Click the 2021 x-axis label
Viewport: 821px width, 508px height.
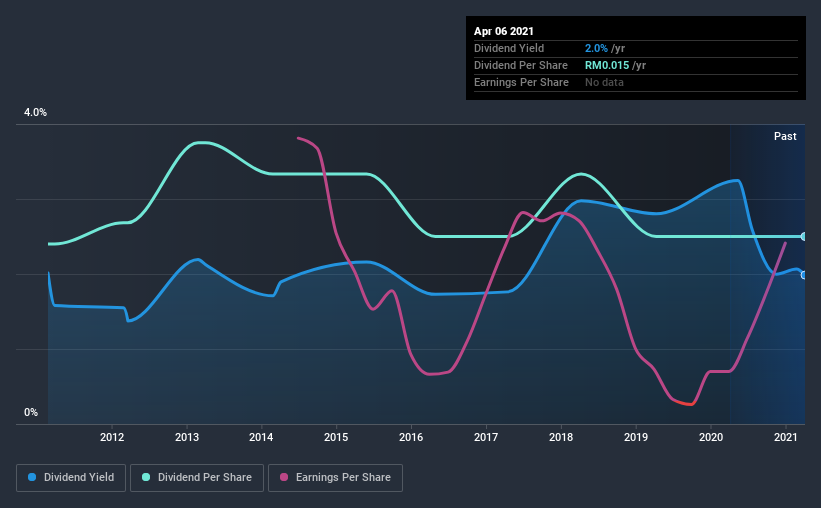click(786, 437)
